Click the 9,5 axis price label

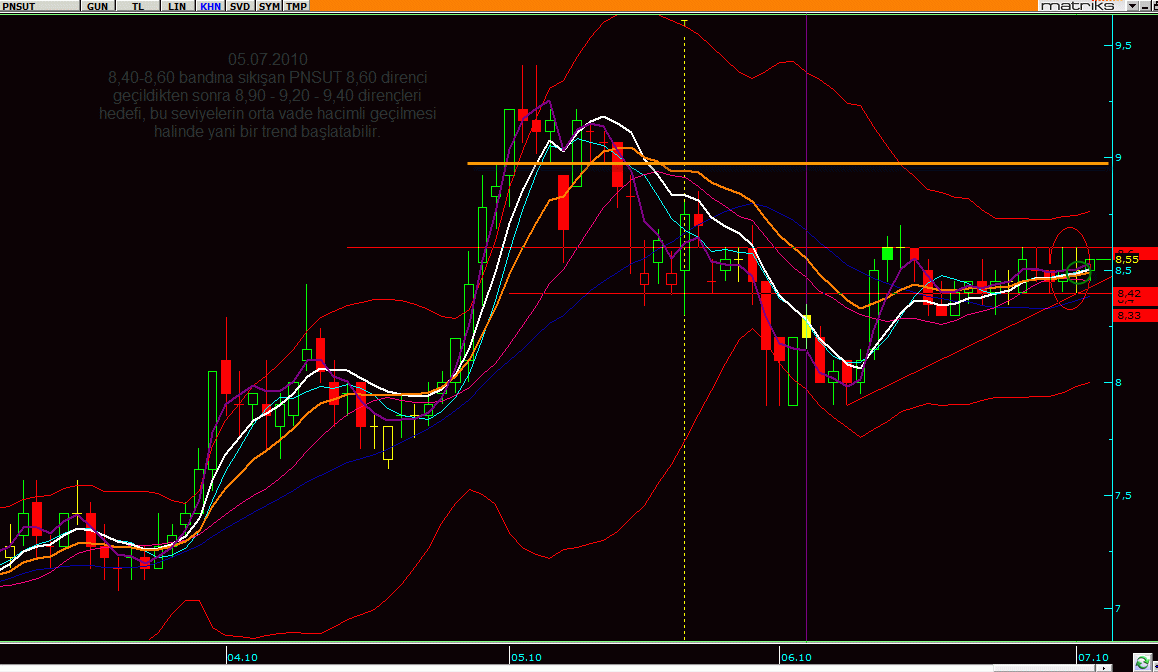coord(1123,46)
